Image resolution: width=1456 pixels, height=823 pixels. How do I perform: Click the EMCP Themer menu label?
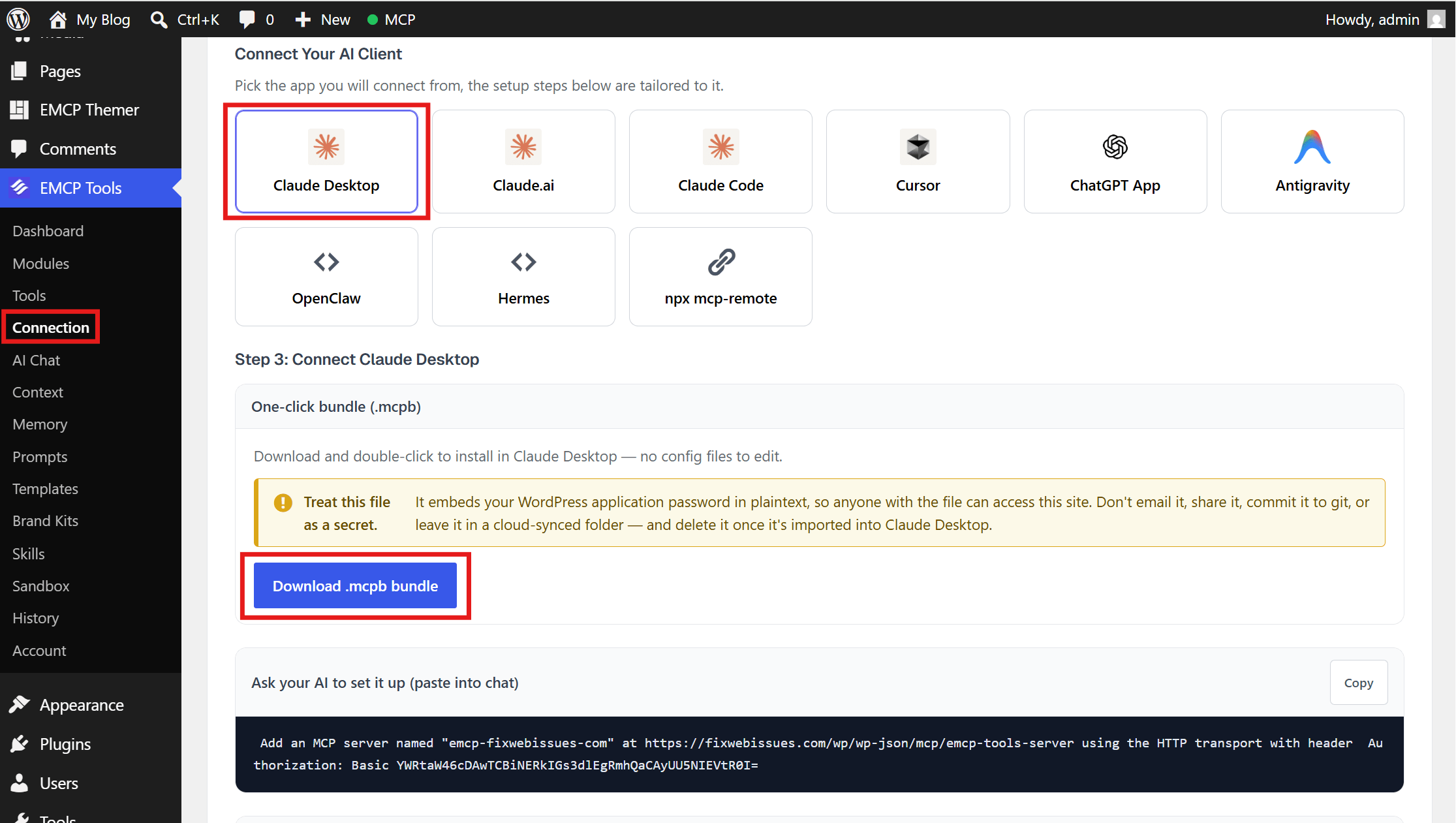(89, 110)
